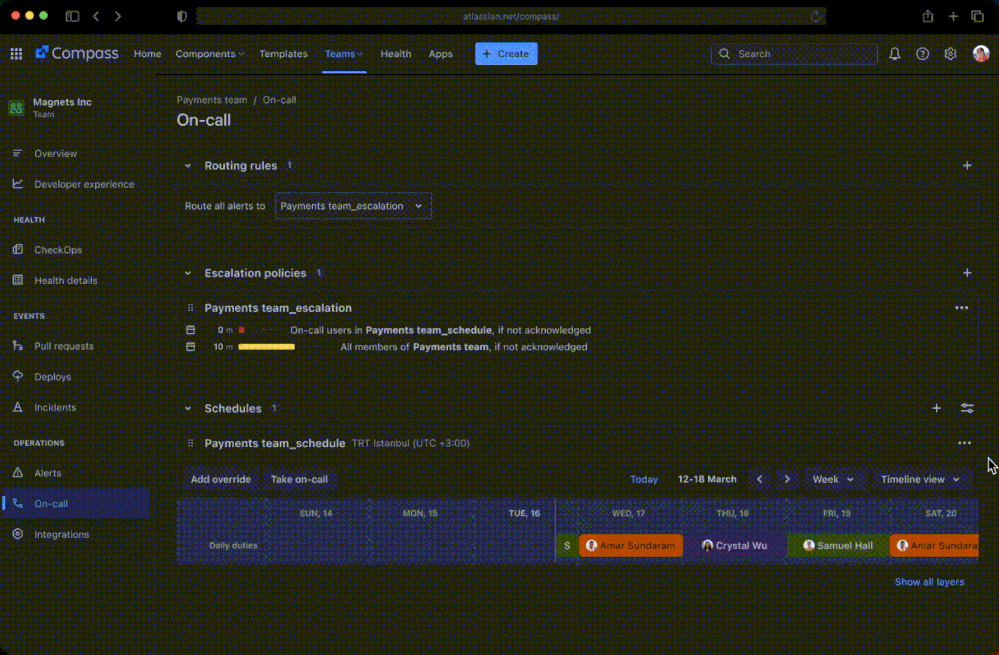
Task: Open the Templates page
Action: (x=284, y=54)
